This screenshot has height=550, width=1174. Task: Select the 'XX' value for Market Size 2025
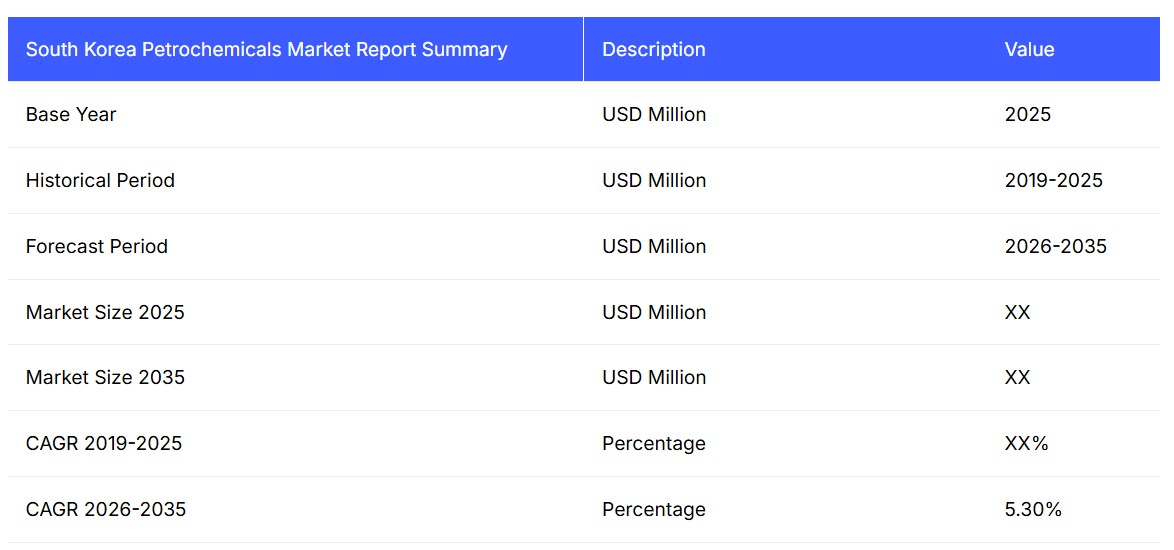[x=1017, y=312]
